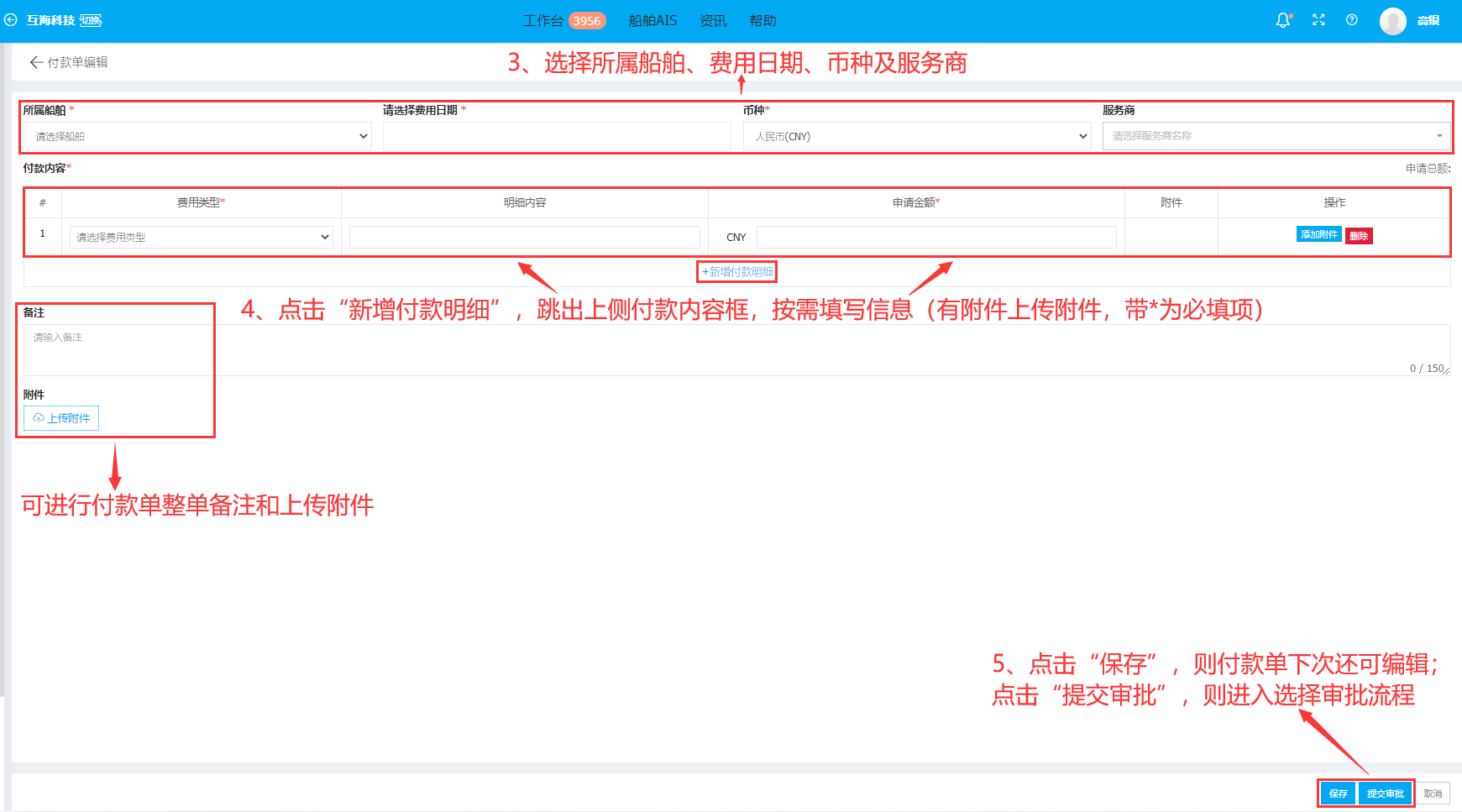Open the 资讯 news menu
Screen dimensions: 1462x812
[x=713, y=21]
